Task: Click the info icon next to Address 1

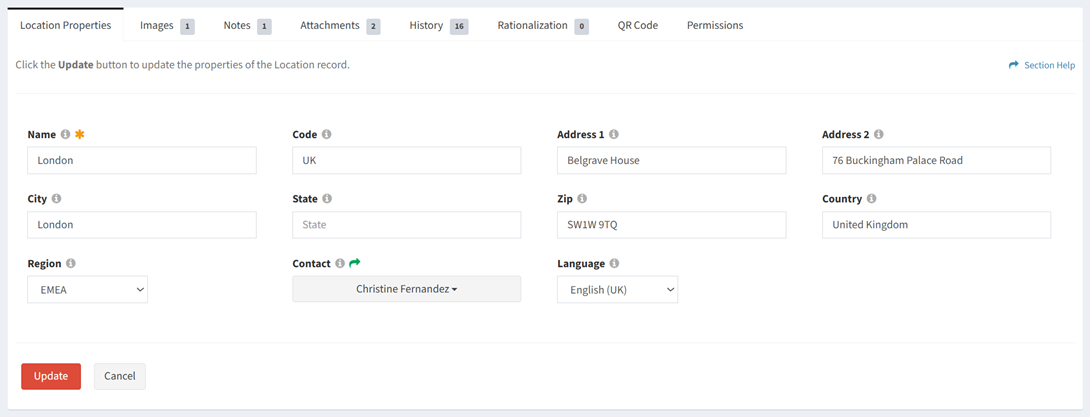Action: point(614,134)
